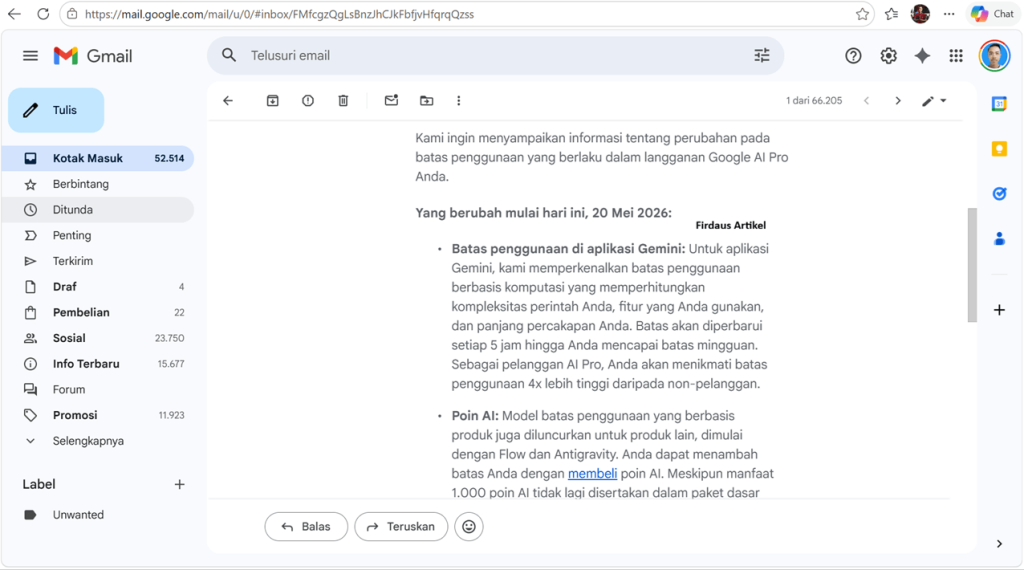Bookmark this page with star icon
The width and height of the screenshot is (1024, 570).
pyautogui.click(x=862, y=14)
